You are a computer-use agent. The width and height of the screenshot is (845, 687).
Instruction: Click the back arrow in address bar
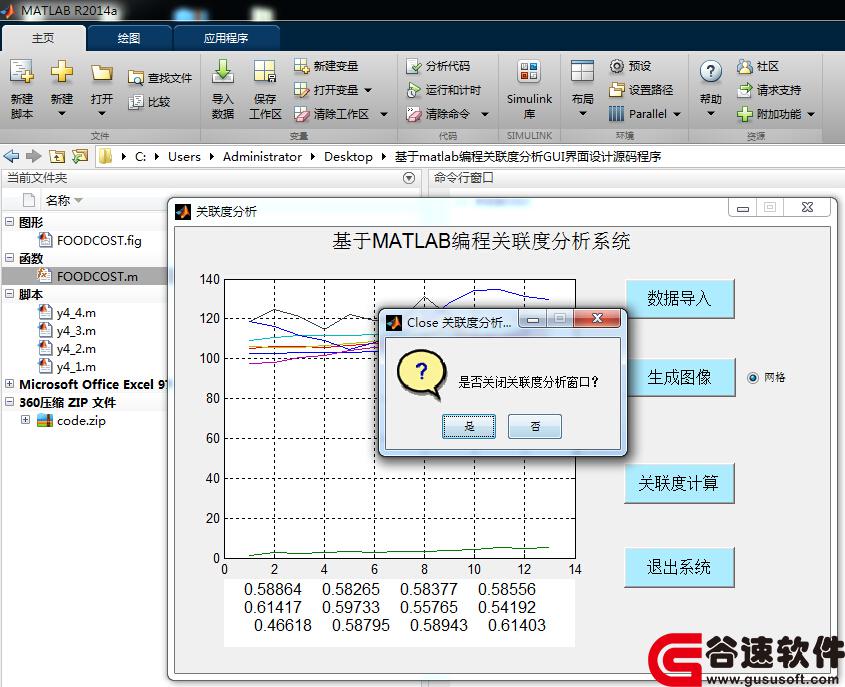(11, 156)
